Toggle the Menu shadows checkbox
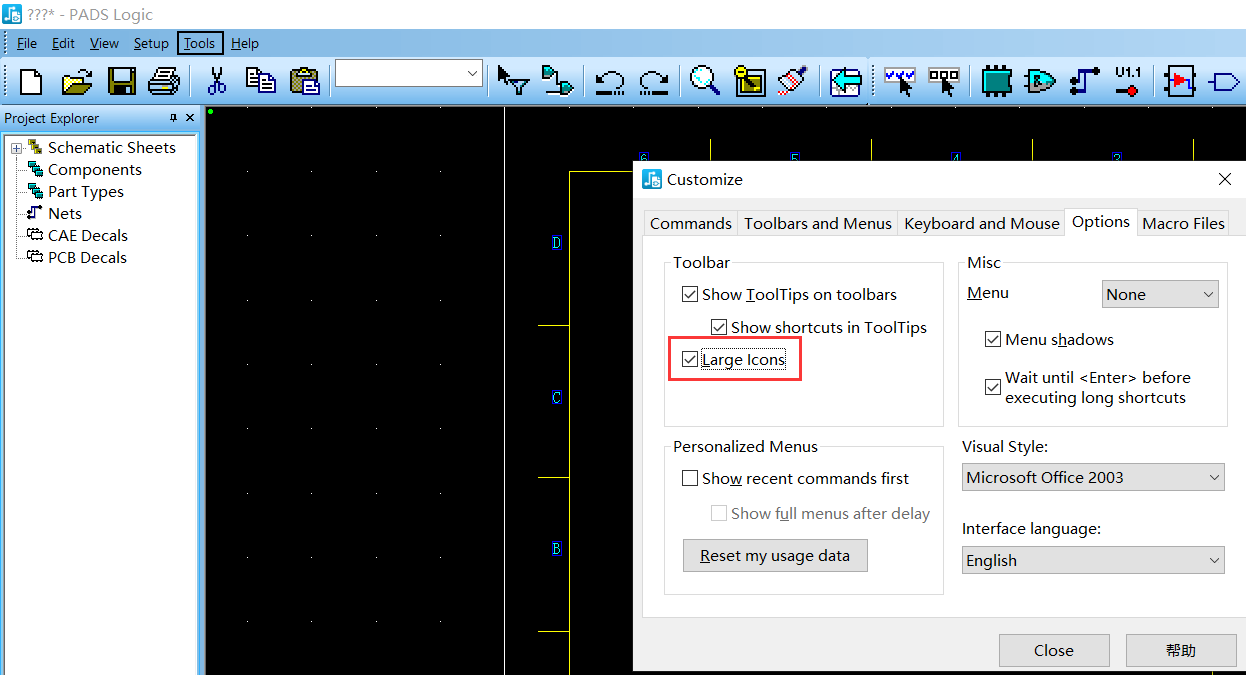The height and width of the screenshot is (675, 1246). coord(993,339)
